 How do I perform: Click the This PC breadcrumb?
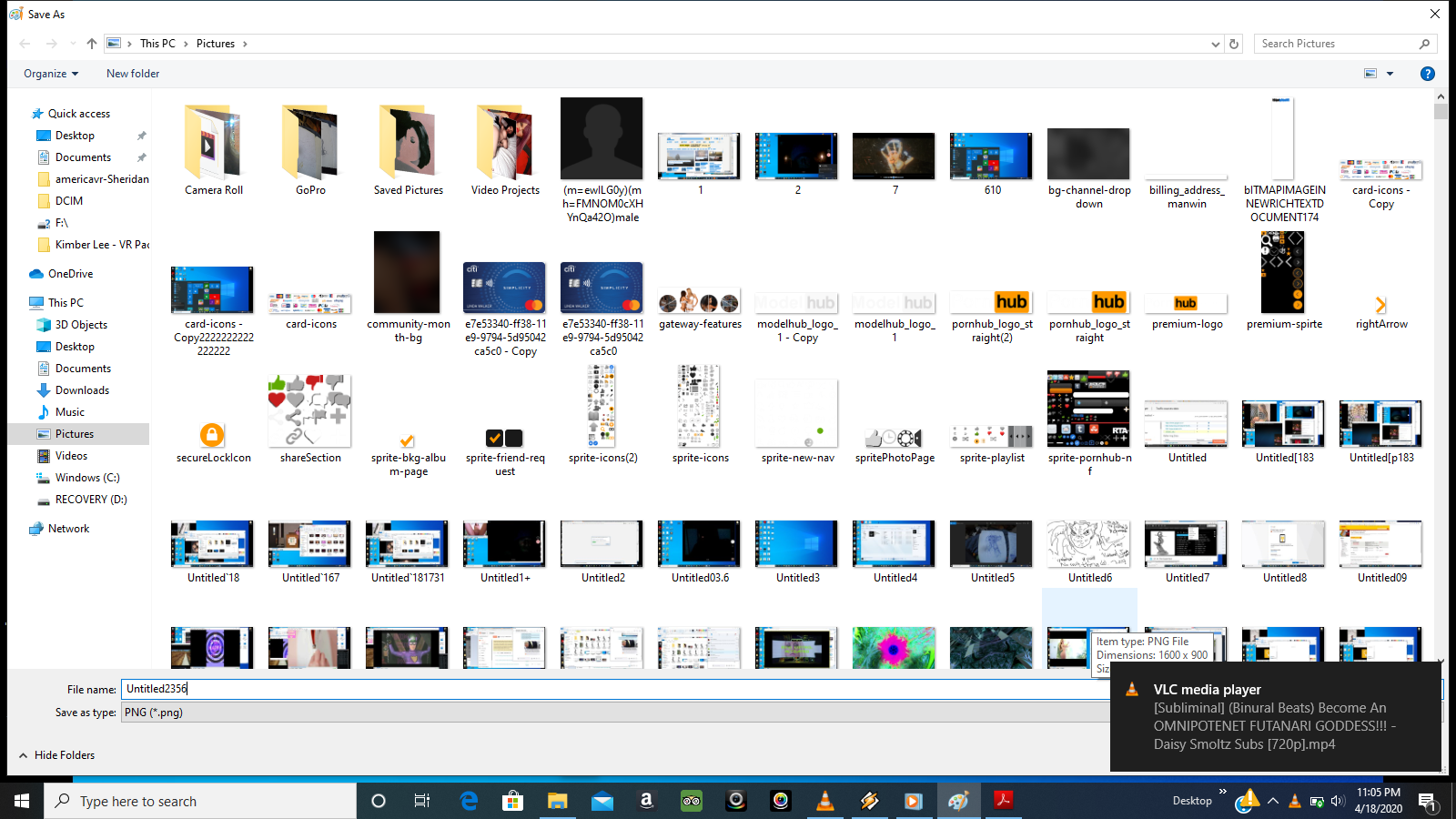157,44
